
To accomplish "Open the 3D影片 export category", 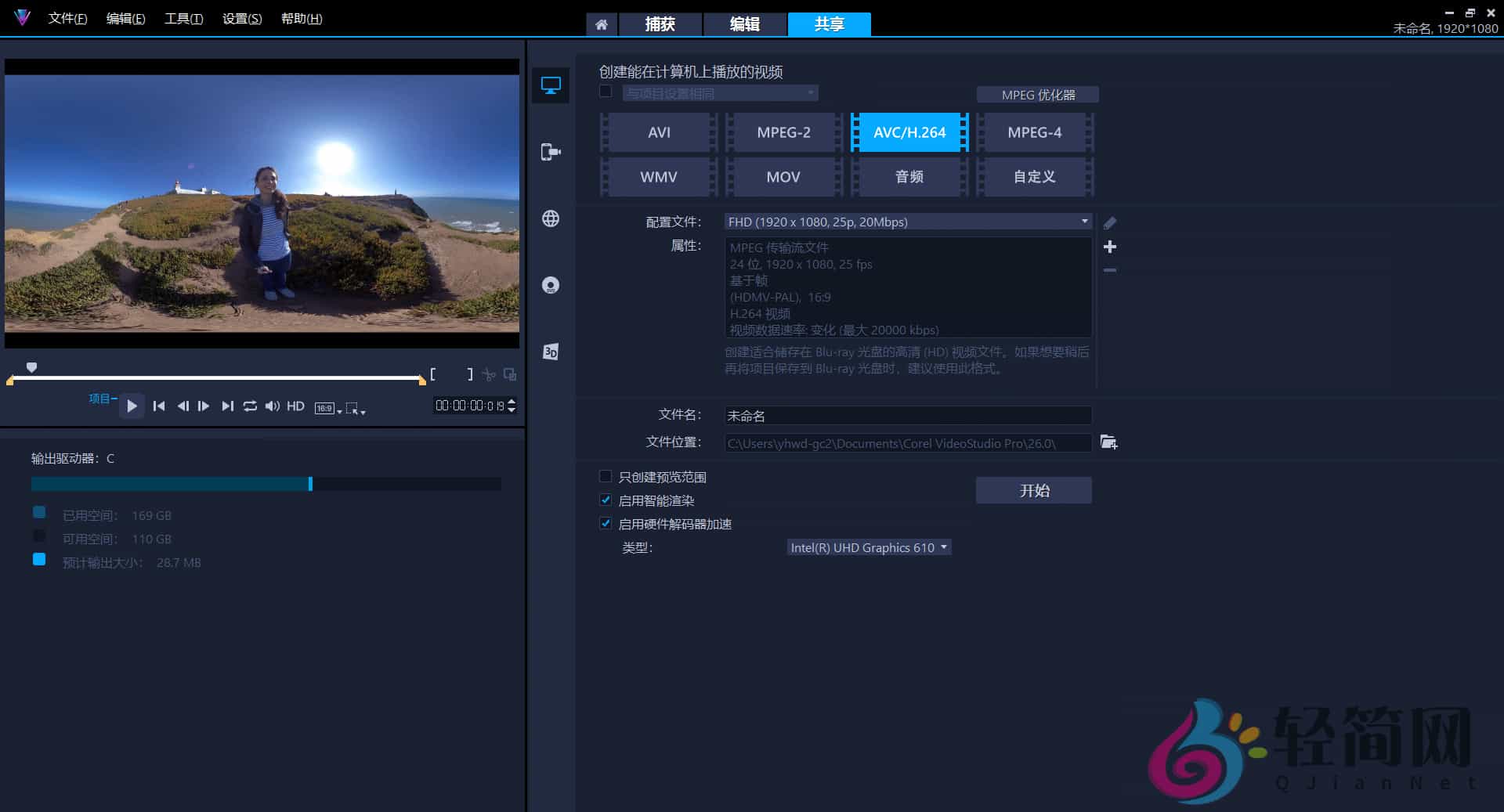I will pyautogui.click(x=551, y=352).
